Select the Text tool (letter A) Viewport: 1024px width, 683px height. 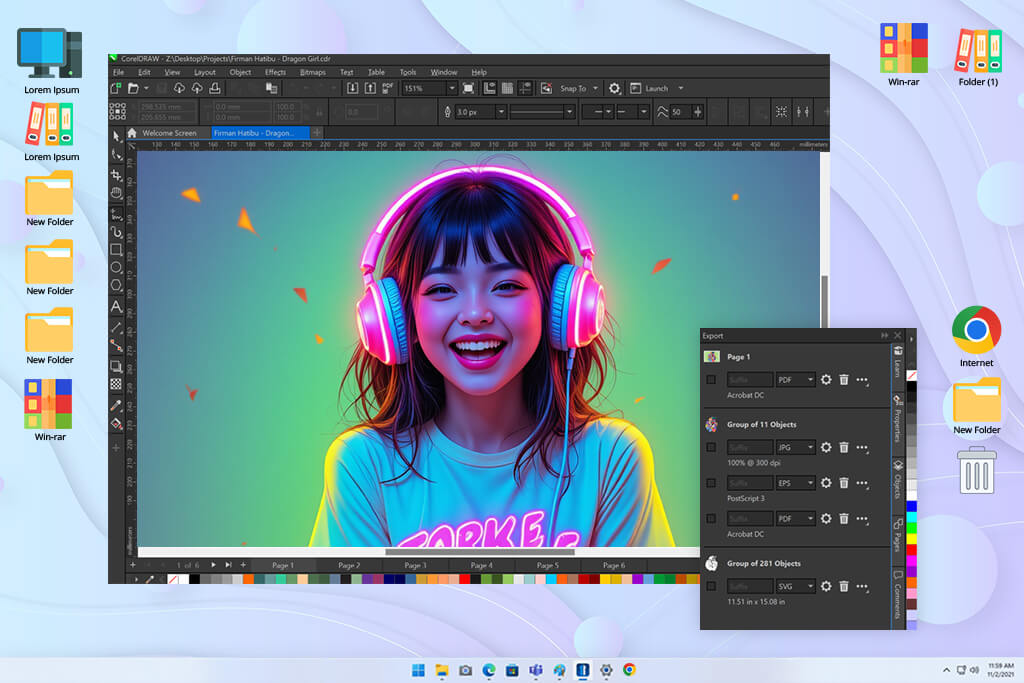(x=117, y=306)
